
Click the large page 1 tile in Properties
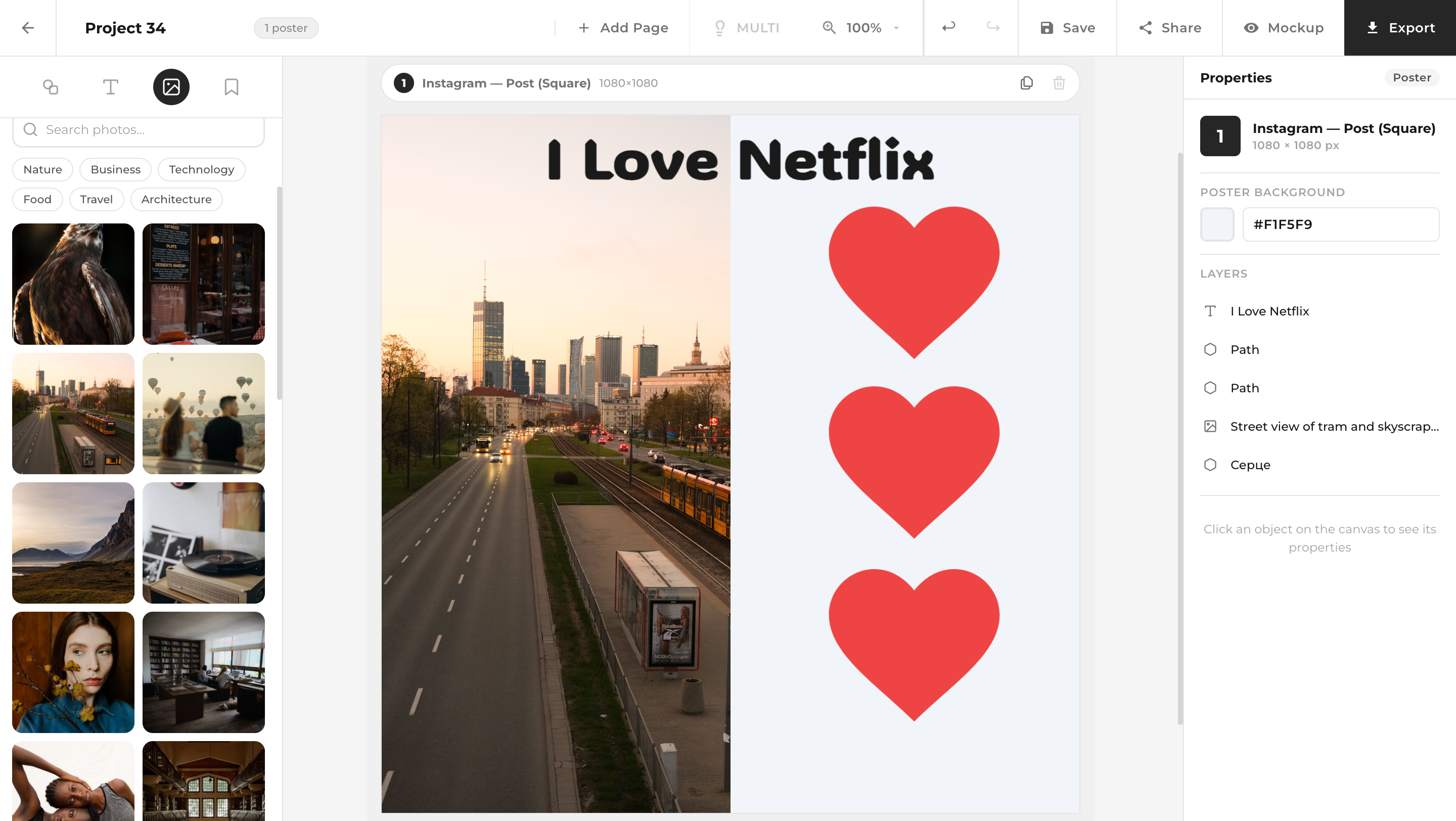1220,136
